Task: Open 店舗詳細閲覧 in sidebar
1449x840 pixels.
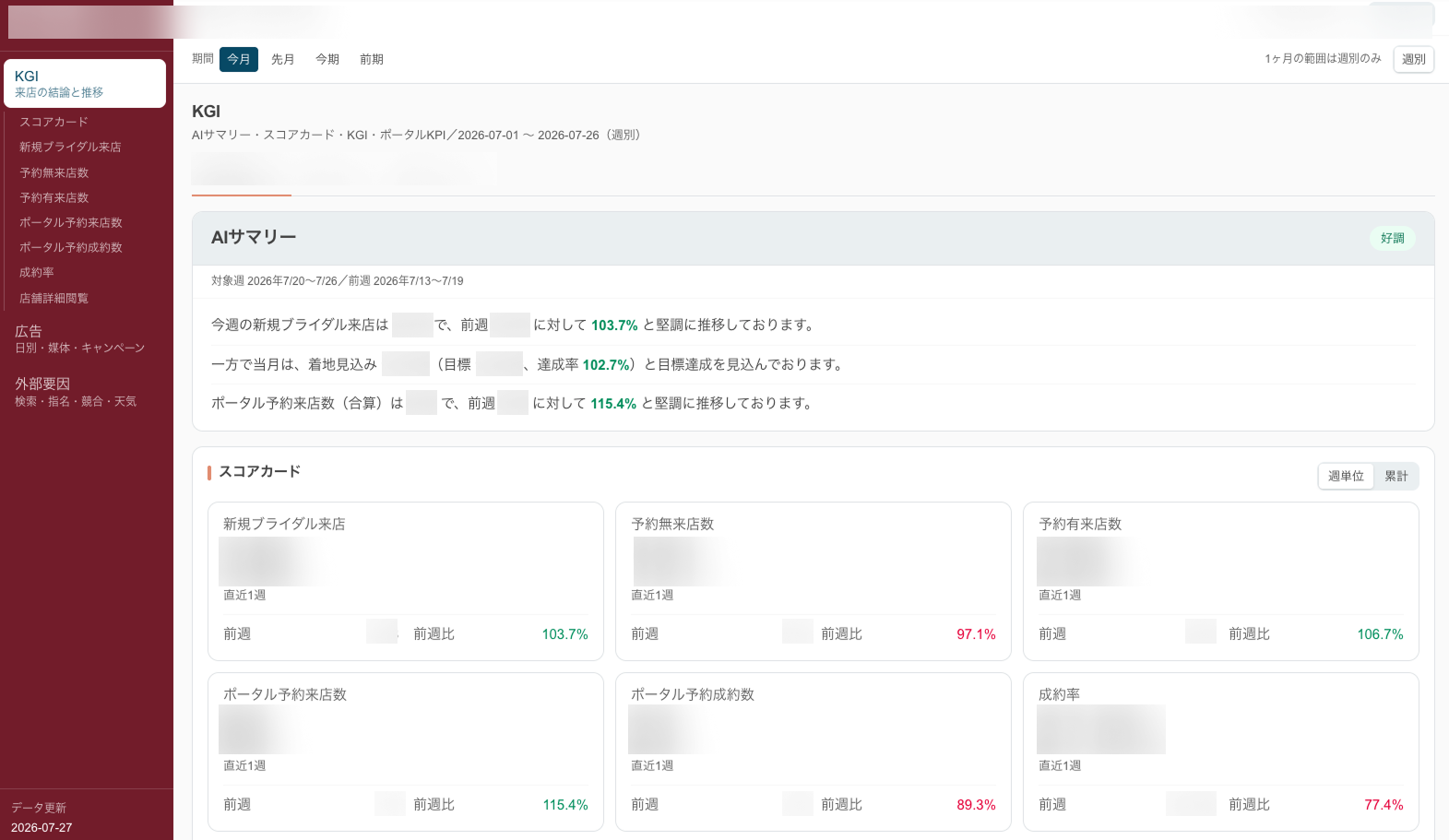Action: point(54,298)
